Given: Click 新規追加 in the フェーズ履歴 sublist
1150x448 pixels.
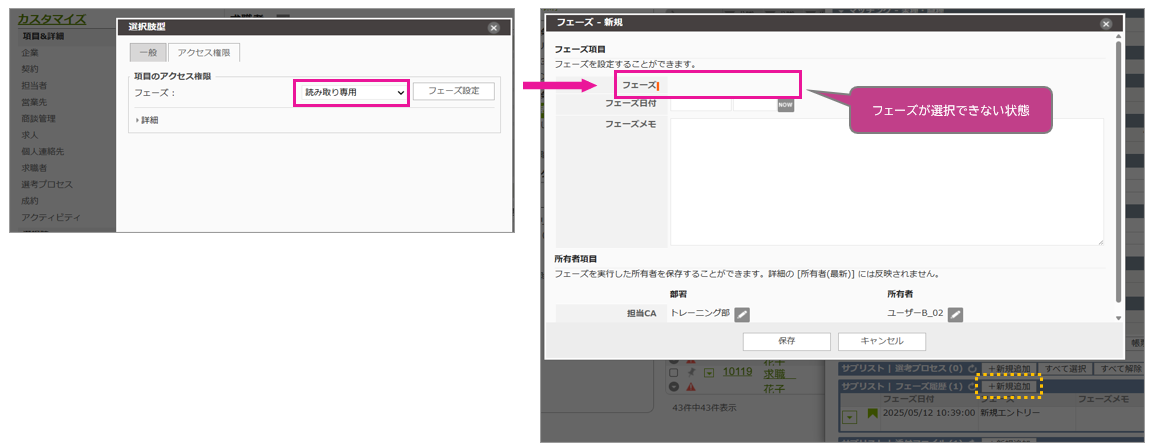Looking at the screenshot, I should [1009, 386].
